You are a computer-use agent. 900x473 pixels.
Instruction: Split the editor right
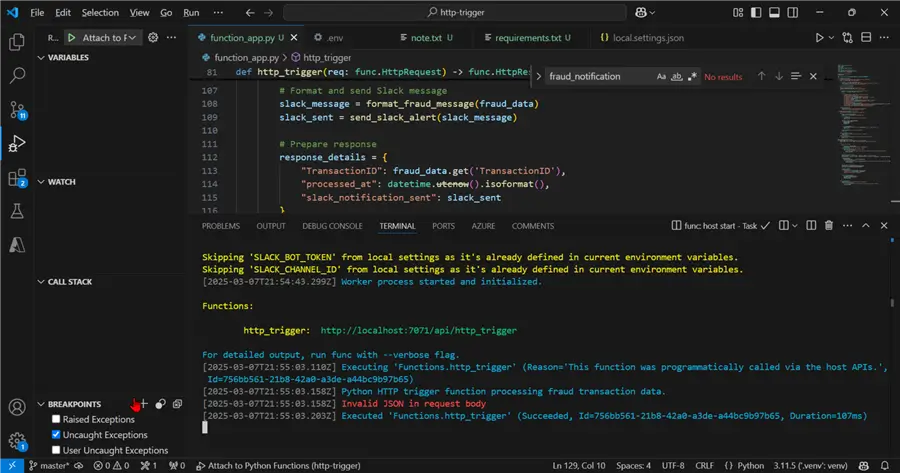[x=866, y=38]
